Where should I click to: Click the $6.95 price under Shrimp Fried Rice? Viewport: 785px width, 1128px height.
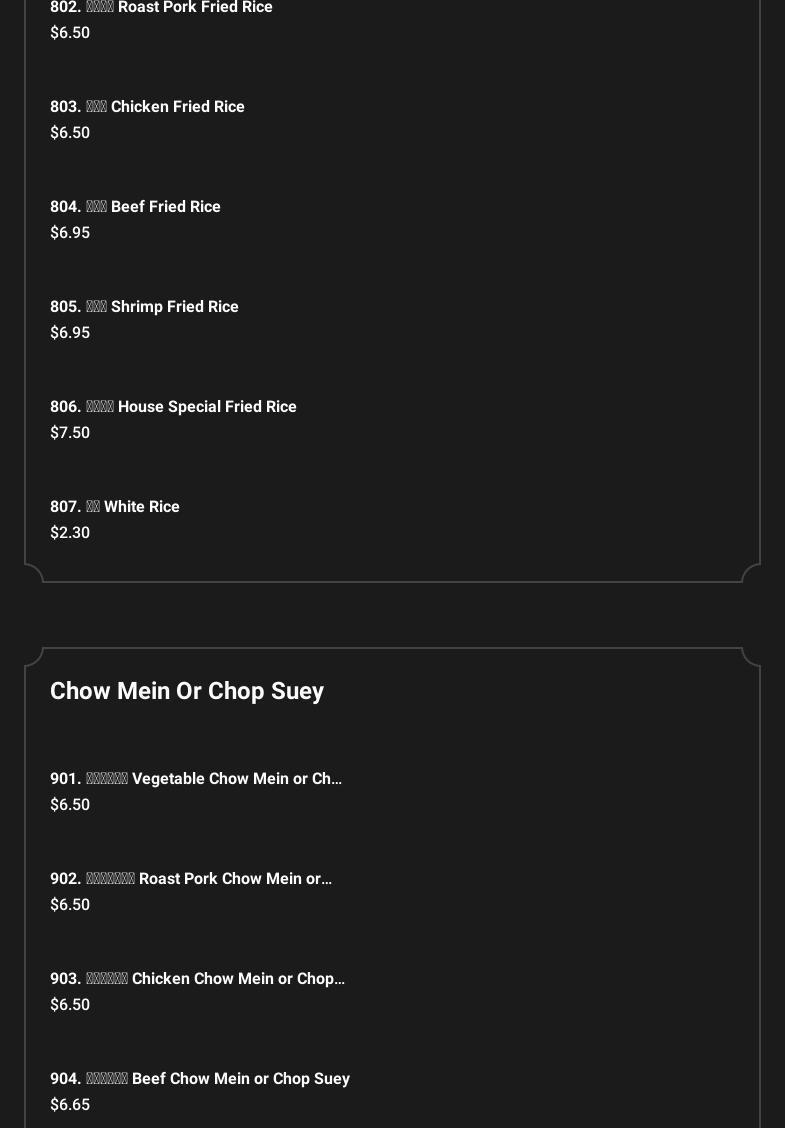70,333
